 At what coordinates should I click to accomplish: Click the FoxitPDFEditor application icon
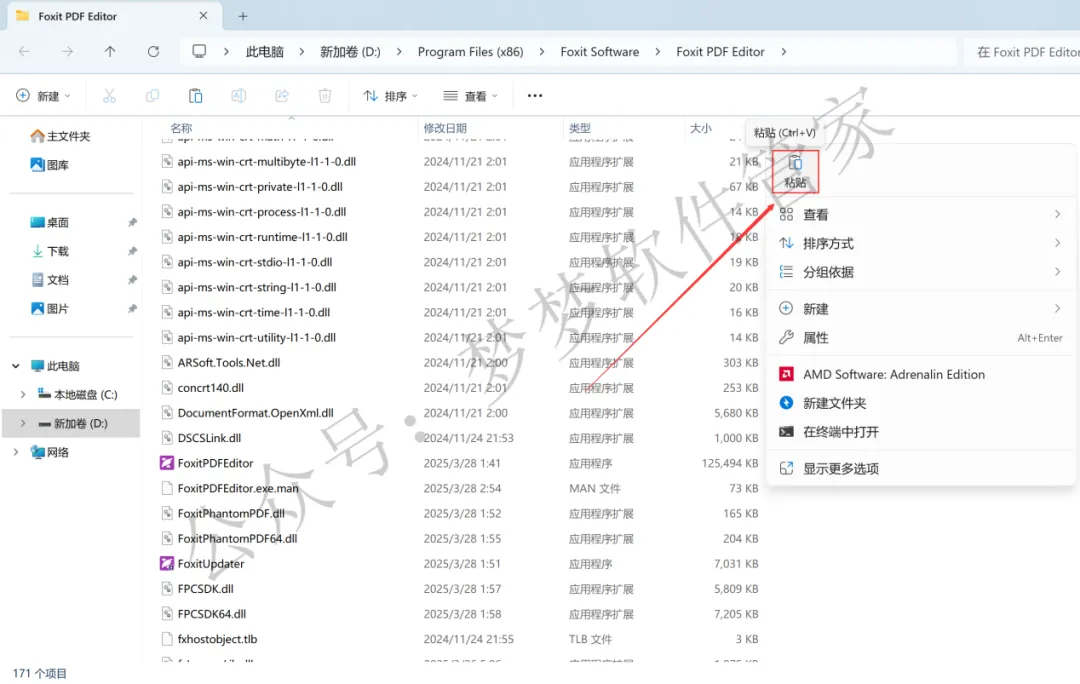[x=167, y=463]
